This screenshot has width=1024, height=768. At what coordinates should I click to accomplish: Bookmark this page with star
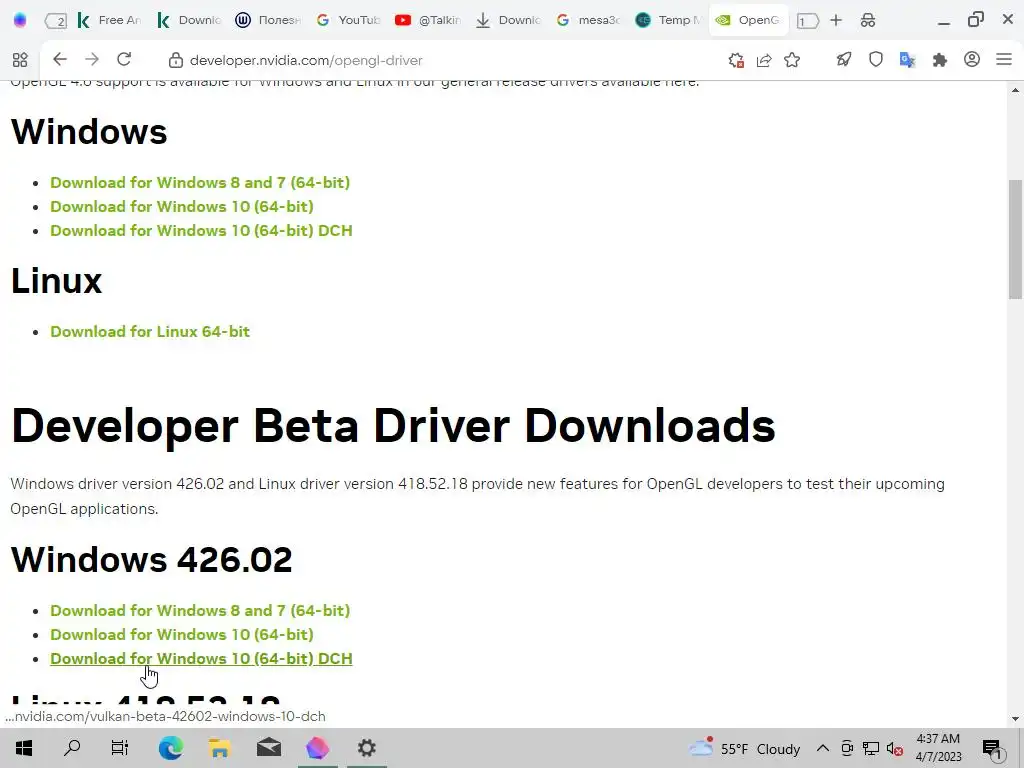tap(792, 60)
